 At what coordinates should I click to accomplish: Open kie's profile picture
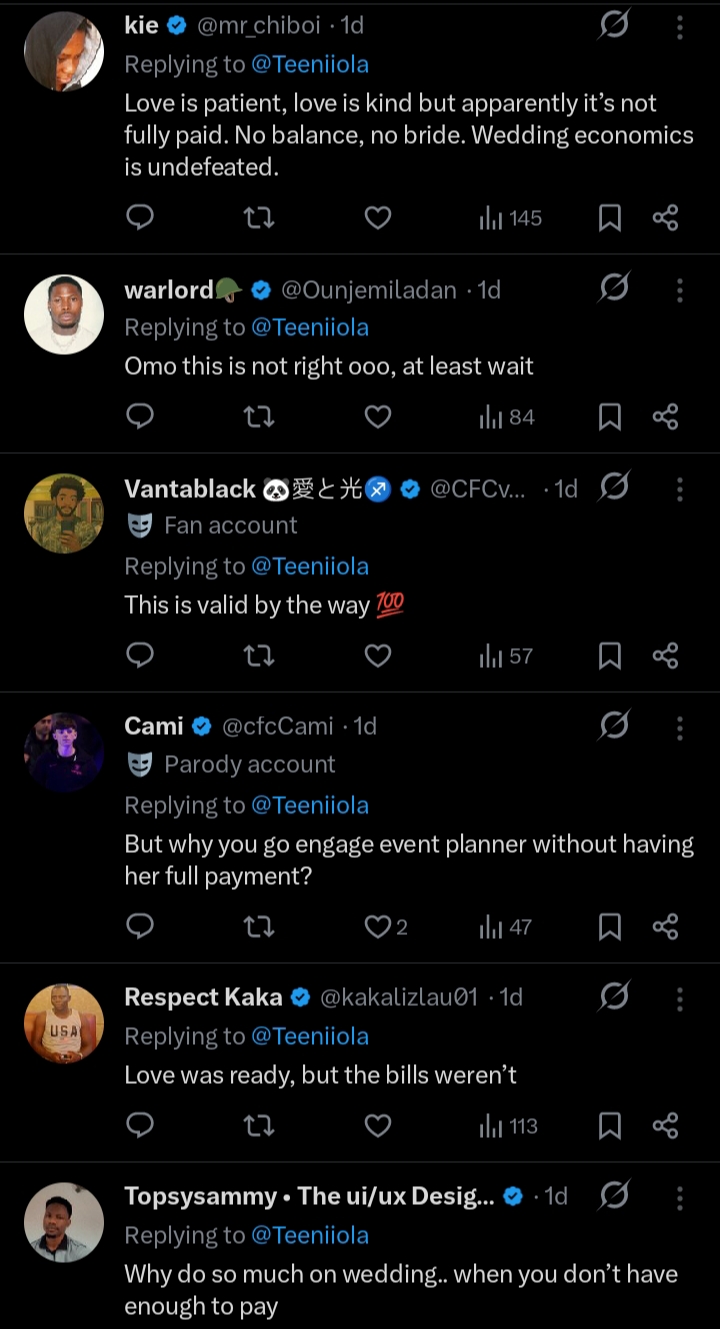[x=64, y=51]
